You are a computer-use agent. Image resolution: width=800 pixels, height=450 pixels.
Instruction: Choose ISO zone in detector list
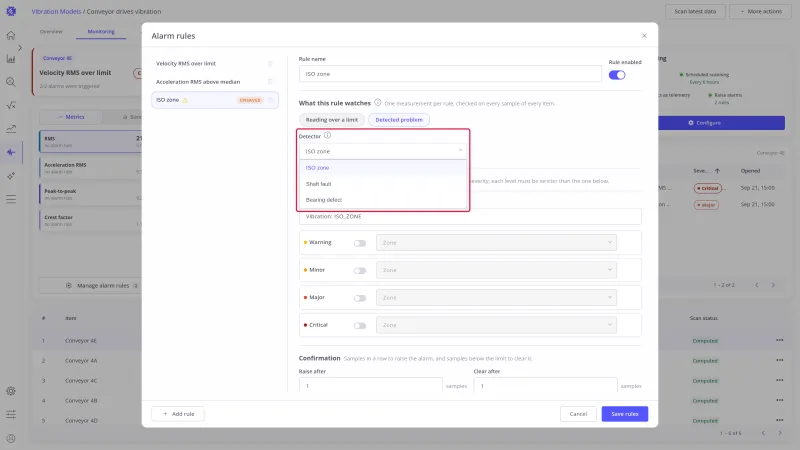click(383, 167)
